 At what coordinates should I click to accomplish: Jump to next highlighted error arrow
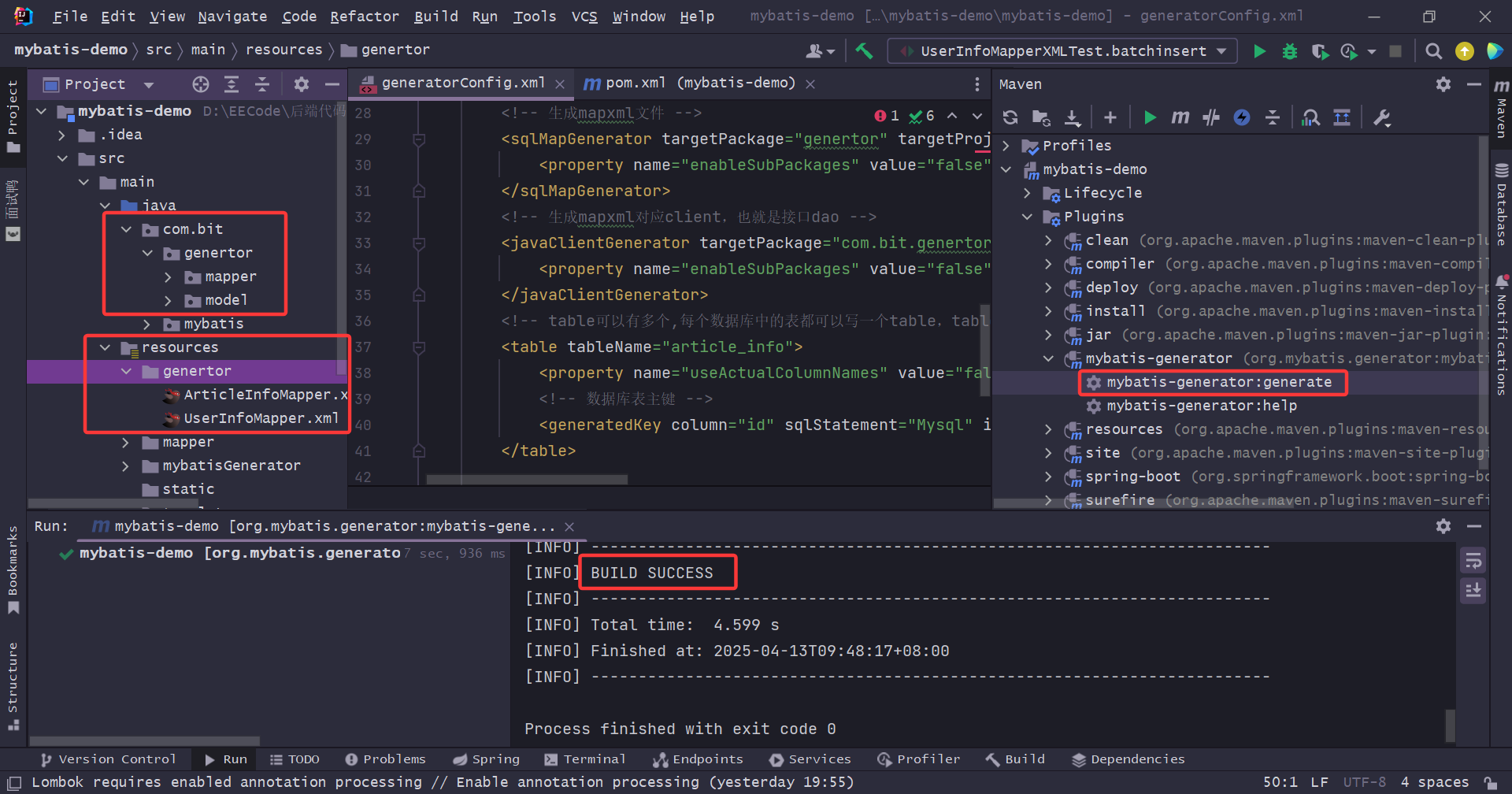click(977, 116)
